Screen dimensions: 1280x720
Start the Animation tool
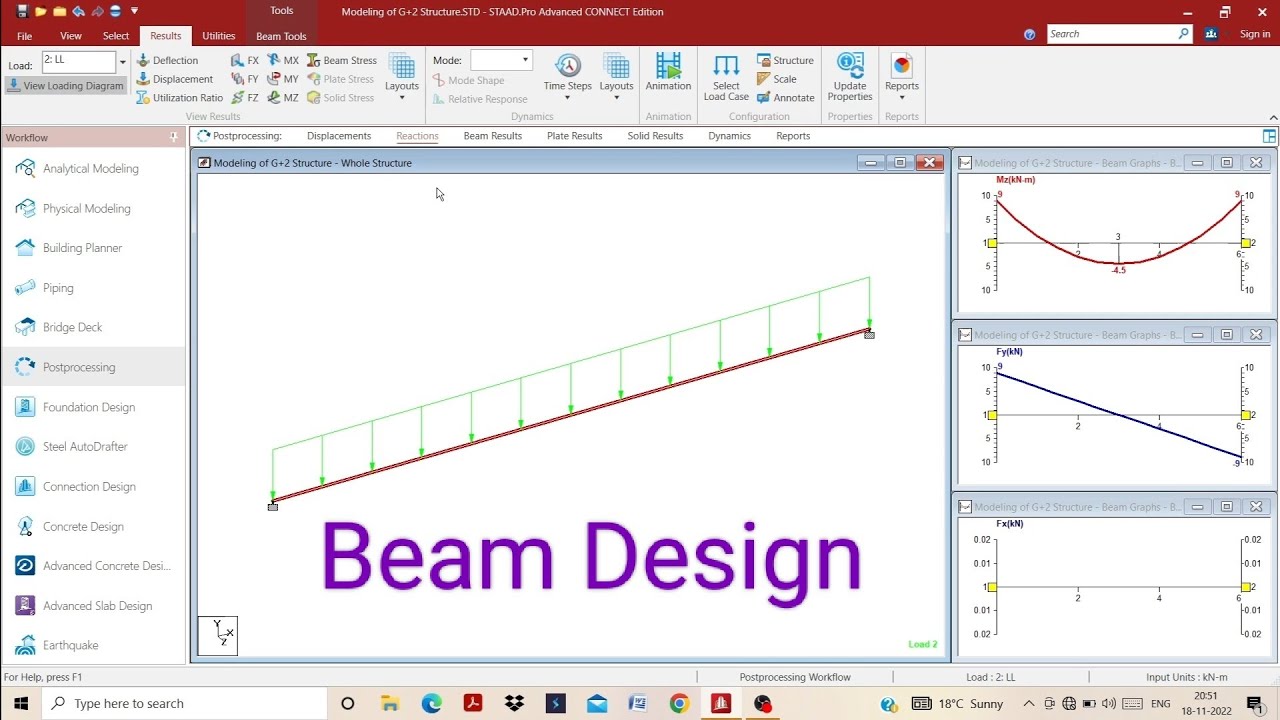(668, 73)
